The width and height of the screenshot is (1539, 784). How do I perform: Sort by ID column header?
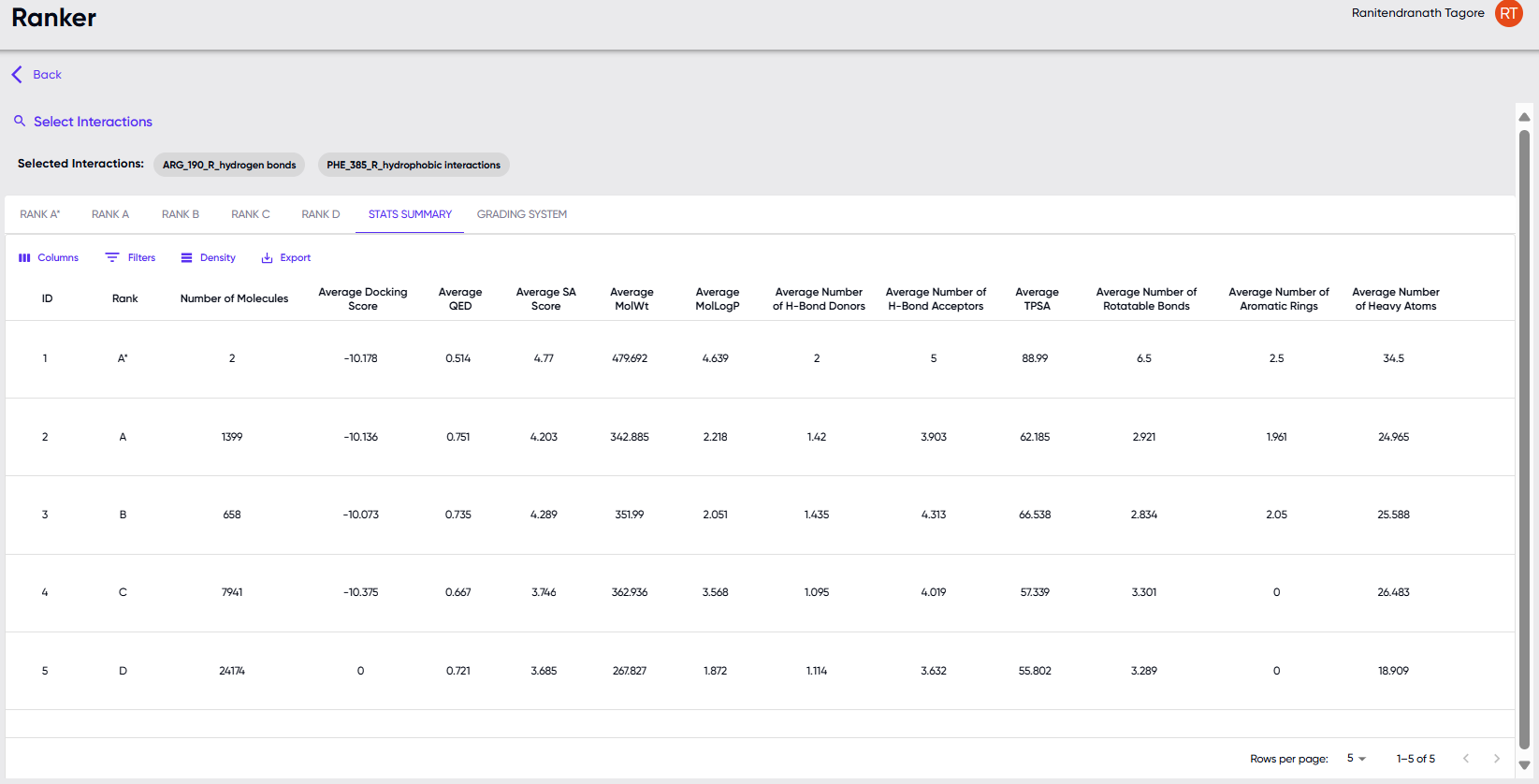47,299
